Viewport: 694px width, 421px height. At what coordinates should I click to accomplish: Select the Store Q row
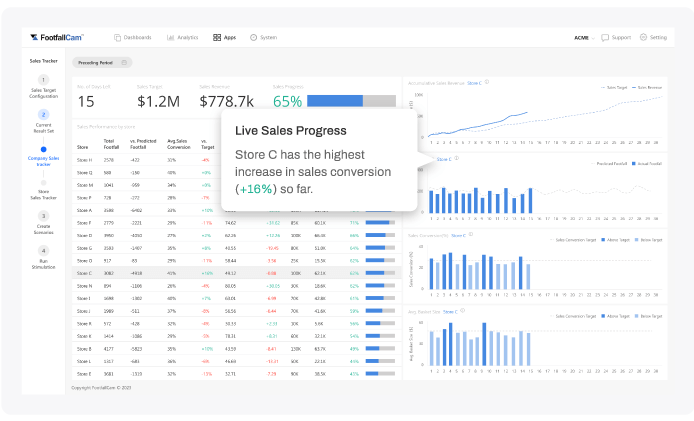click(236, 173)
